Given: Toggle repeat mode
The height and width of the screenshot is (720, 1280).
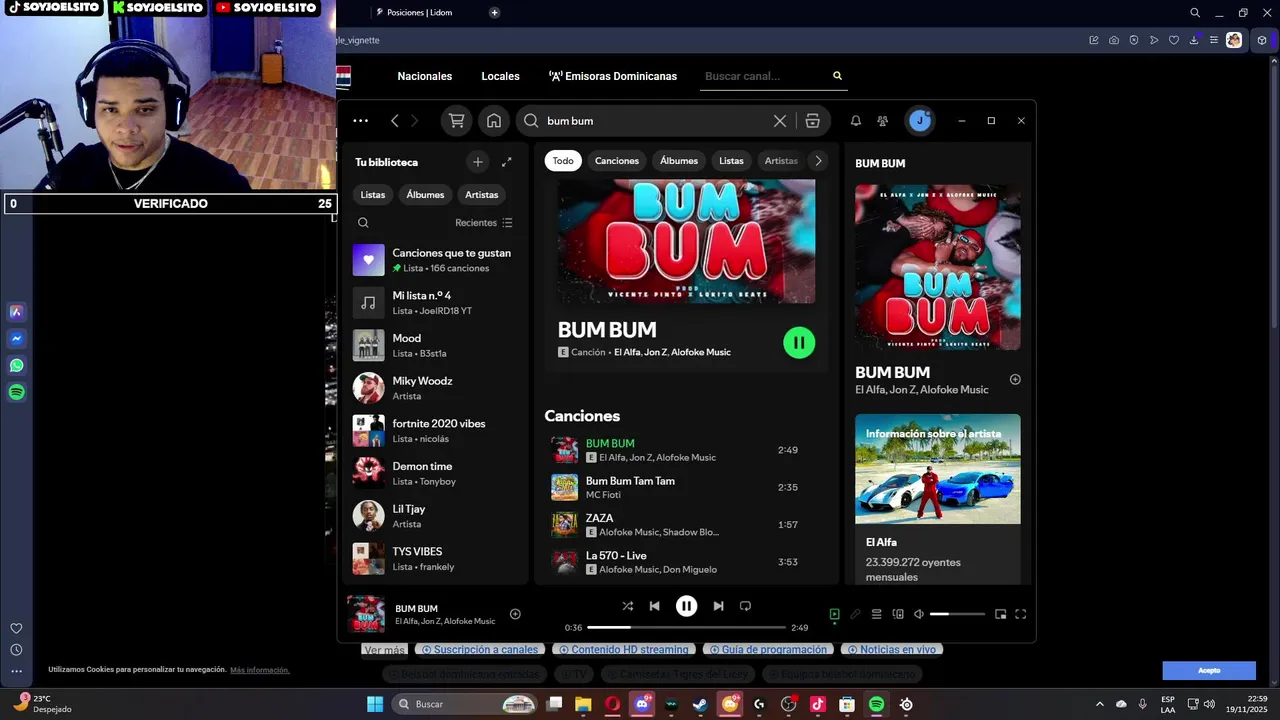Looking at the screenshot, I should 745,606.
